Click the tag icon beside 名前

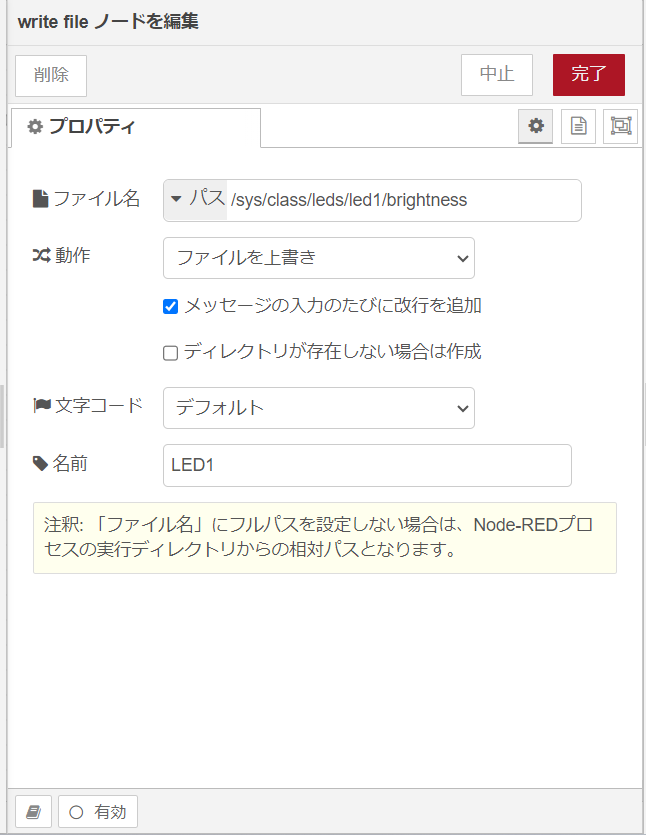[x=40, y=463]
